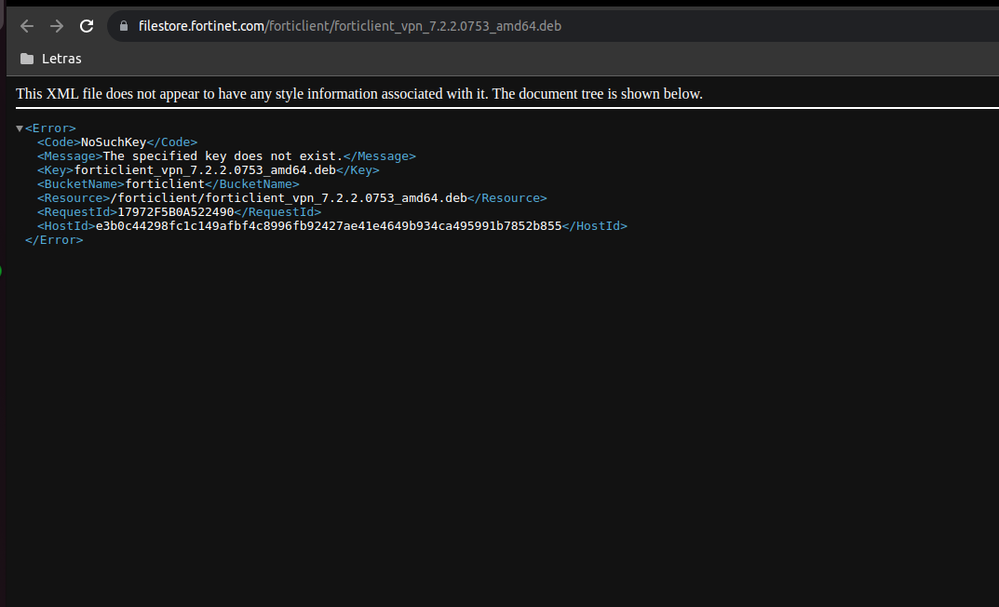Click the Resource path line
Viewport: 999px width, 607px height.
(x=288, y=199)
